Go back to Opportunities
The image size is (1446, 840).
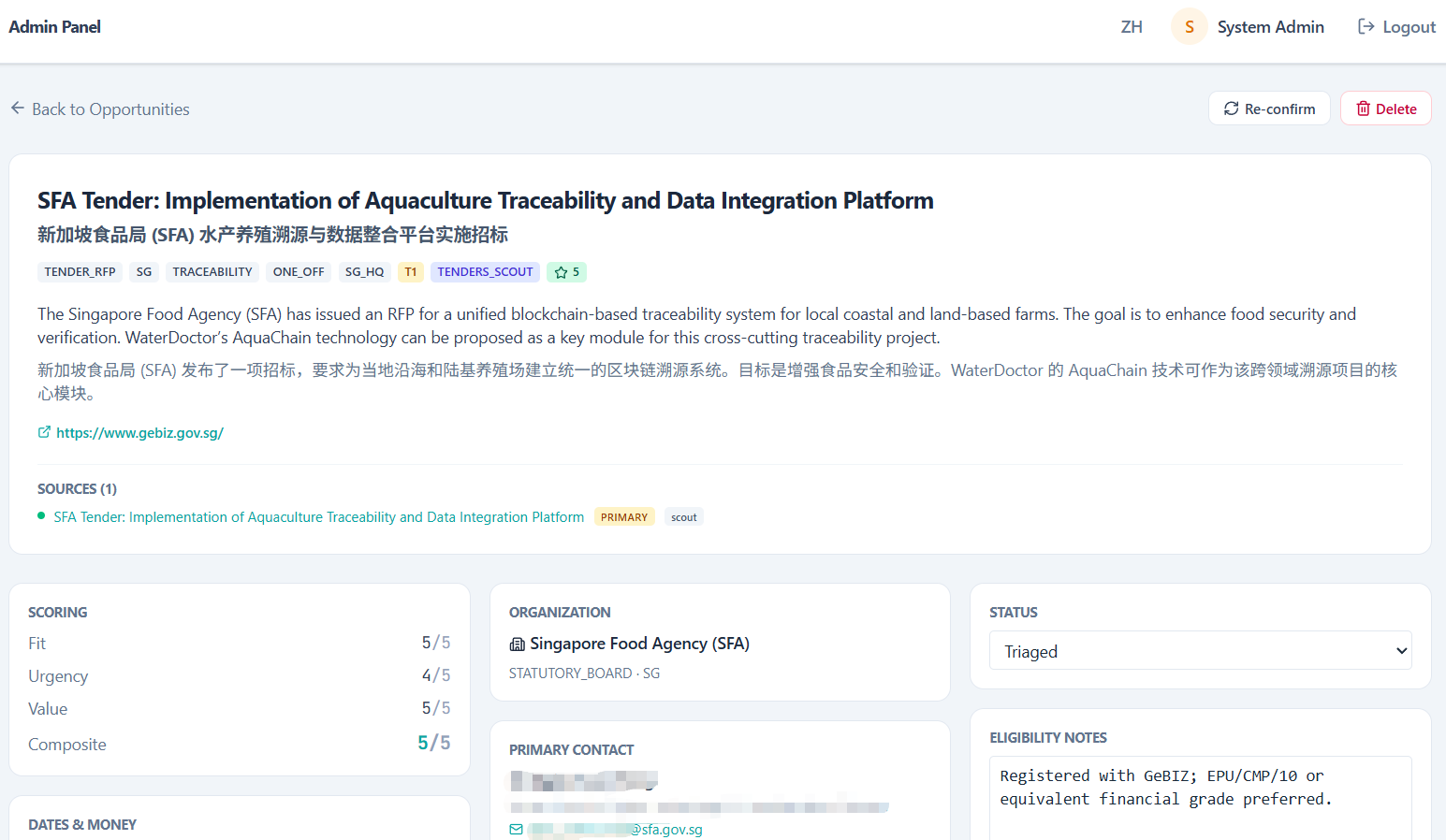pyautogui.click(x=100, y=109)
